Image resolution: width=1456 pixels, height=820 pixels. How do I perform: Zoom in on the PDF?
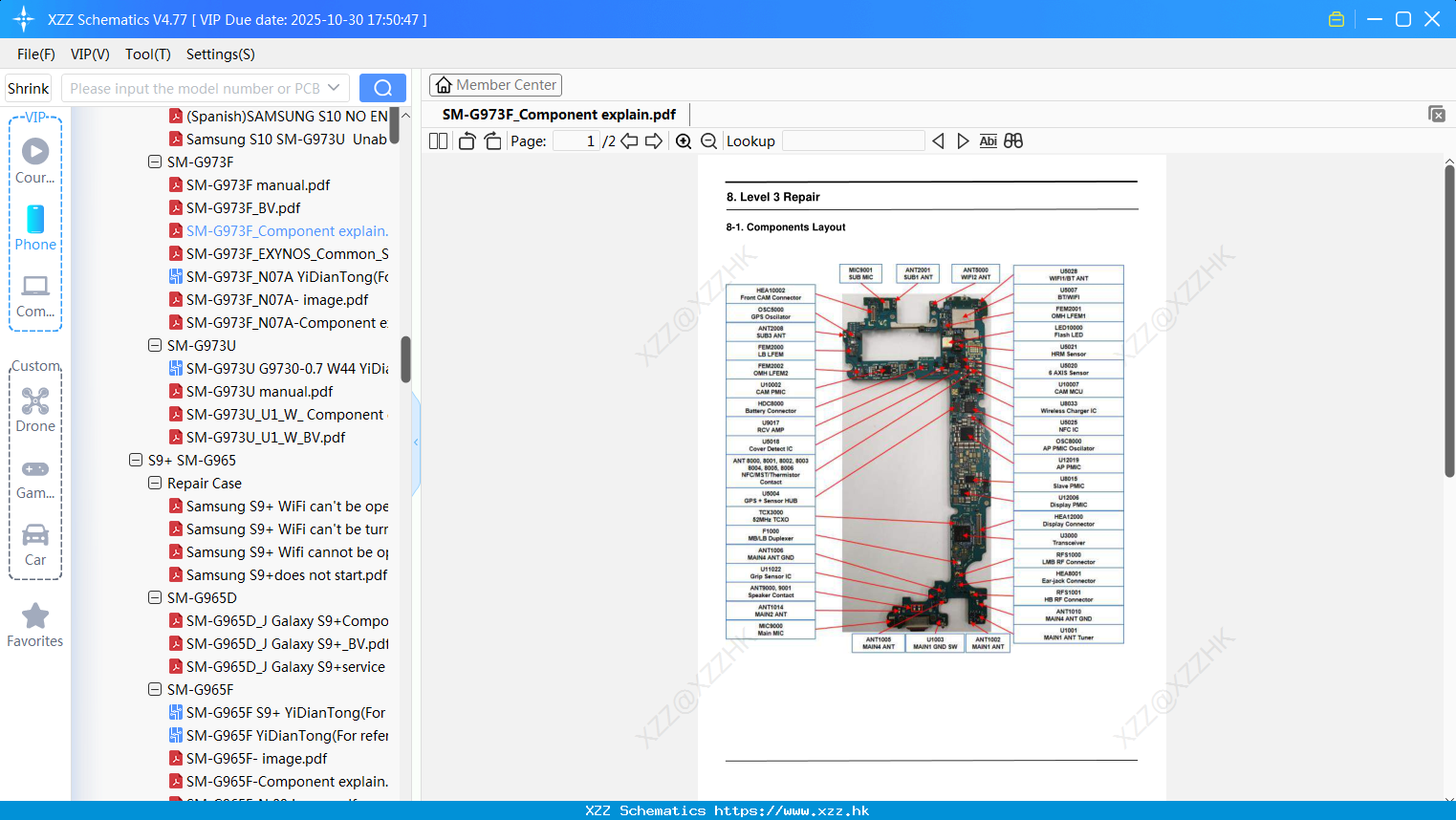click(x=684, y=140)
